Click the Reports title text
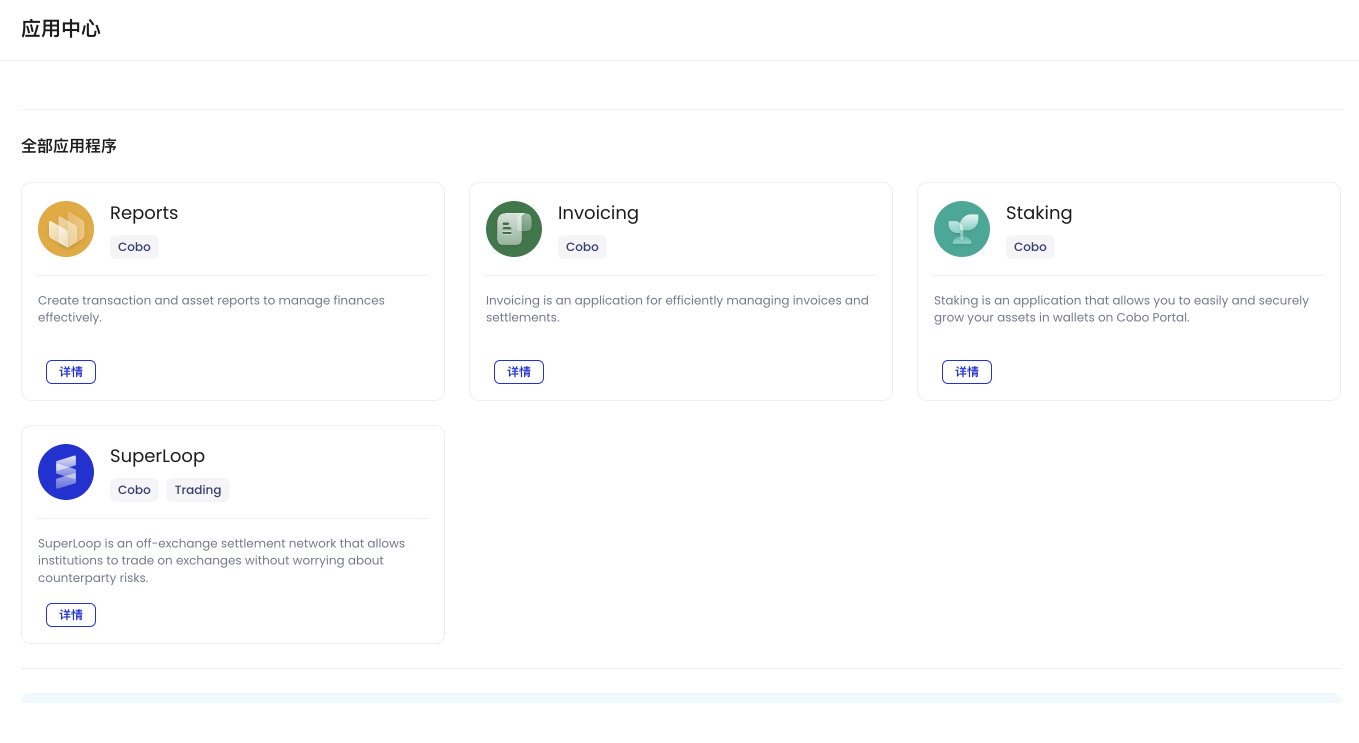 (144, 213)
